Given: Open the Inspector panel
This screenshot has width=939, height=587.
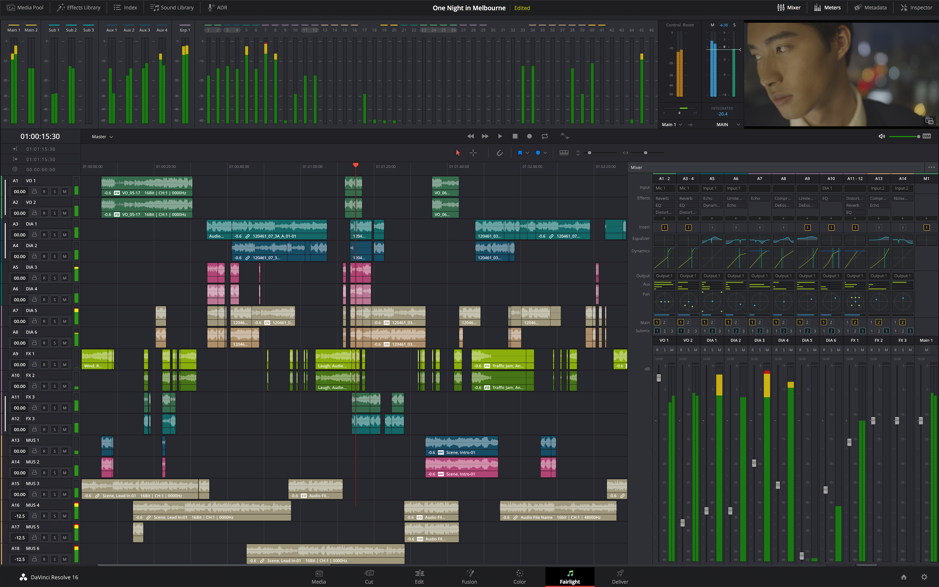Looking at the screenshot, I should [916, 7].
